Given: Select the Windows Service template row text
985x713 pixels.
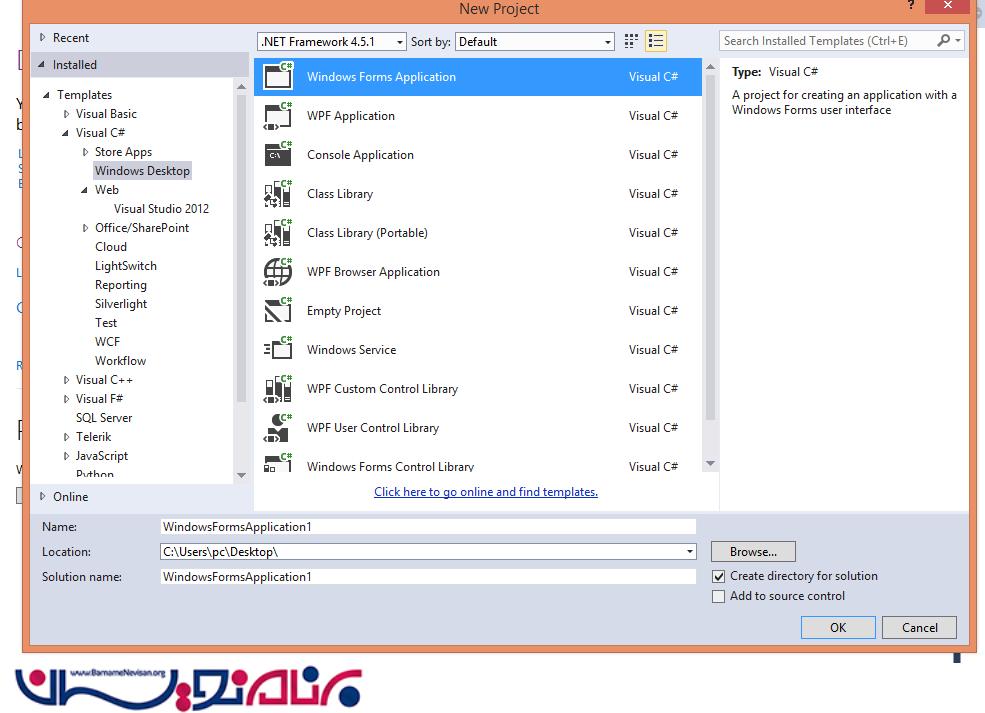Looking at the screenshot, I should click(351, 350).
